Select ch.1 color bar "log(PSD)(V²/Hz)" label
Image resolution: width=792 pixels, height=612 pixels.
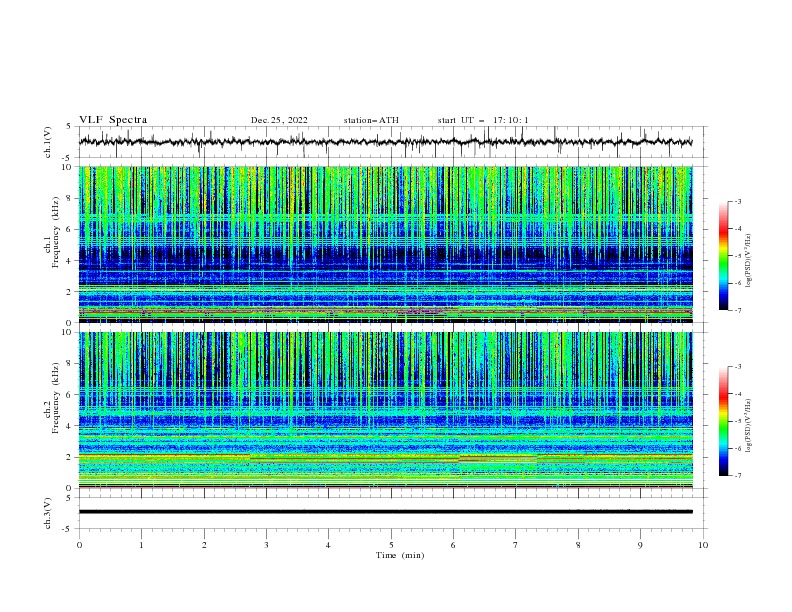[x=749, y=261]
